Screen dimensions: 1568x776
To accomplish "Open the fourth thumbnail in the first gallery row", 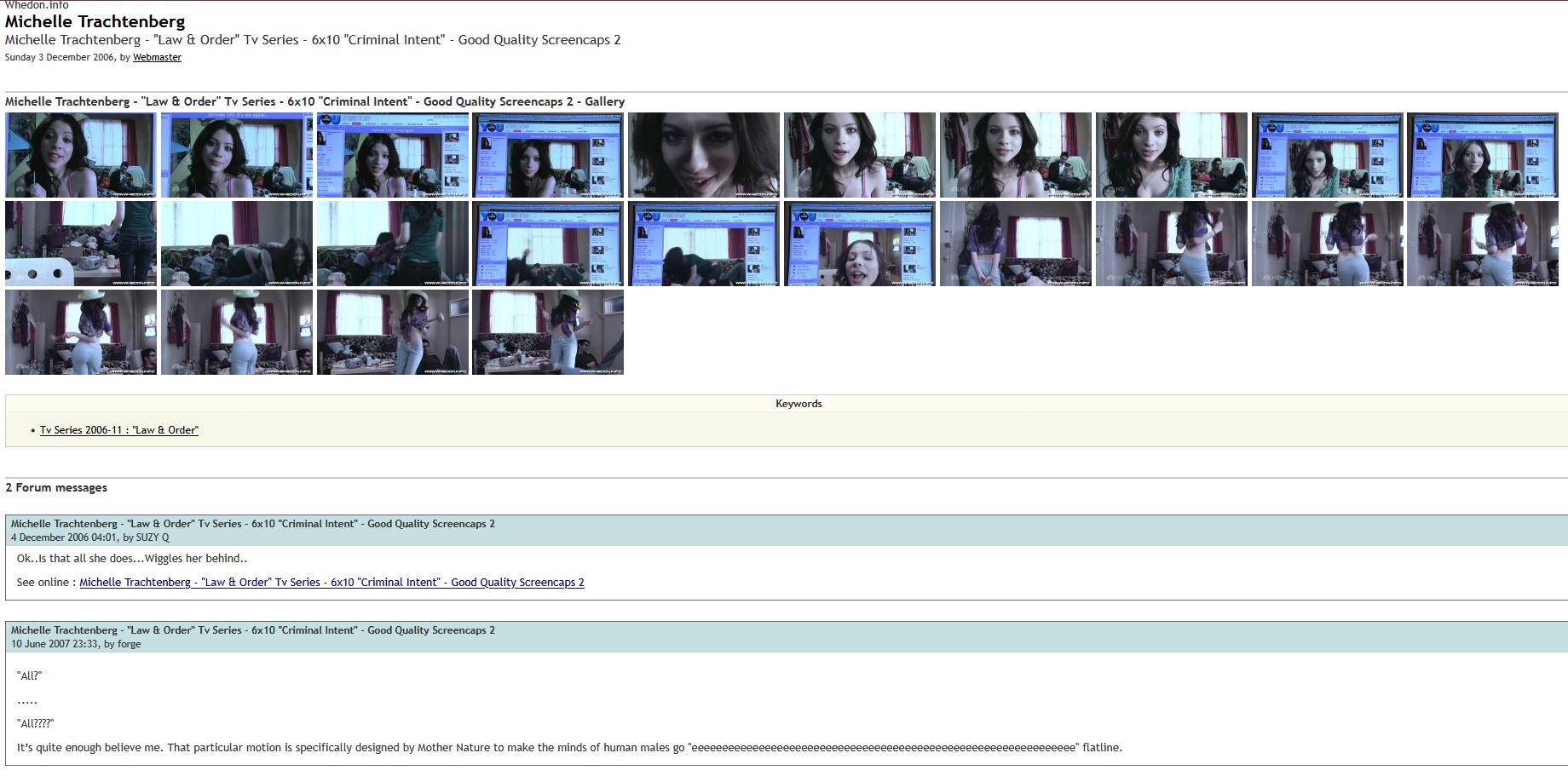I will (x=548, y=155).
